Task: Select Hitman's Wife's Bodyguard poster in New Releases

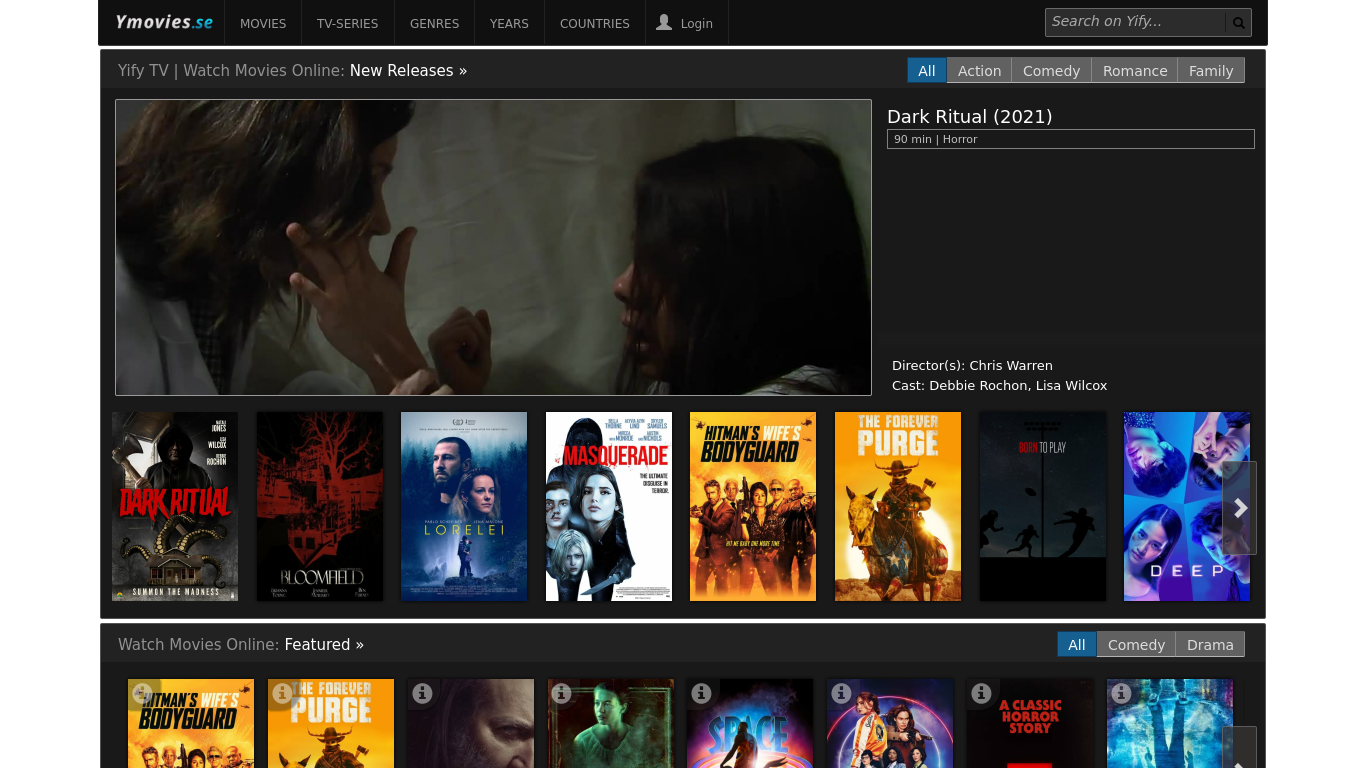Action: [x=753, y=506]
